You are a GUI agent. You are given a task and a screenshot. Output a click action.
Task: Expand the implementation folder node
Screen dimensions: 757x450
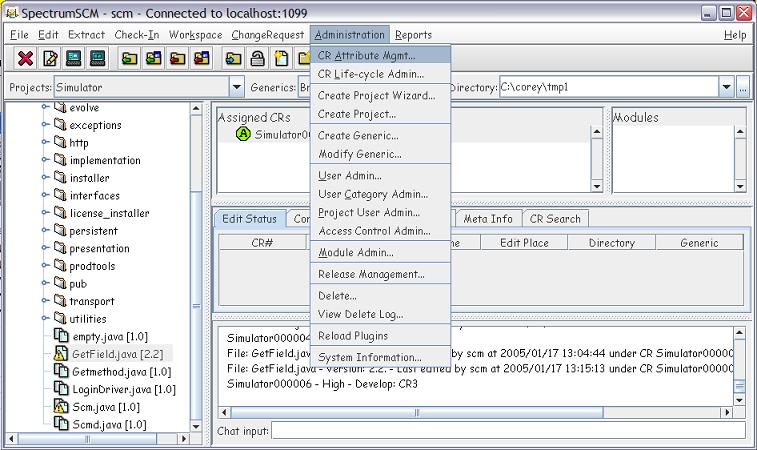point(45,159)
